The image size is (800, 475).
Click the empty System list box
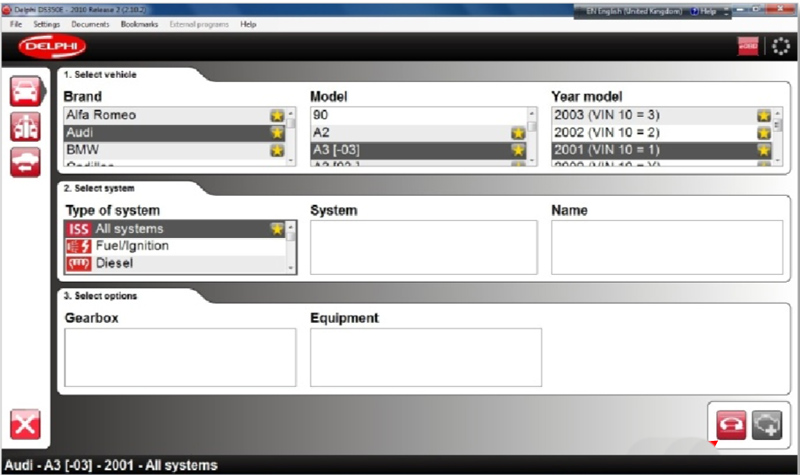(423, 247)
